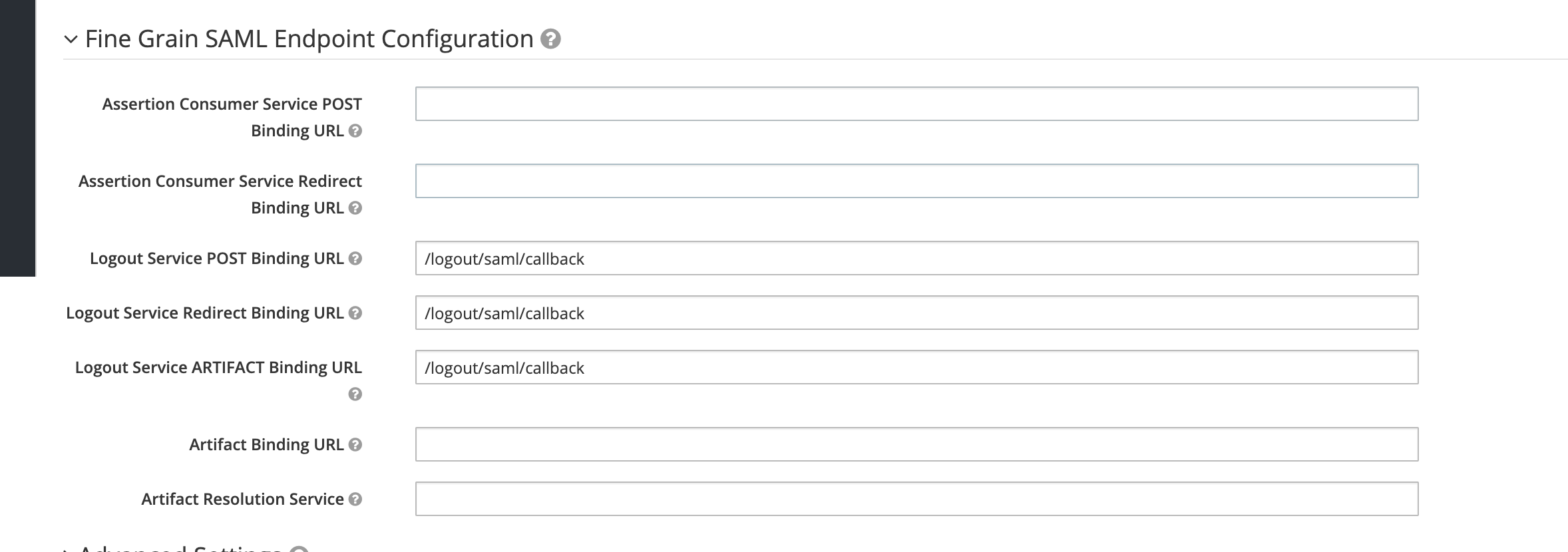Focus Assertion Consumer Service Redirect Binding URL field
This screenshot has width=1568, height=552.
917,181
